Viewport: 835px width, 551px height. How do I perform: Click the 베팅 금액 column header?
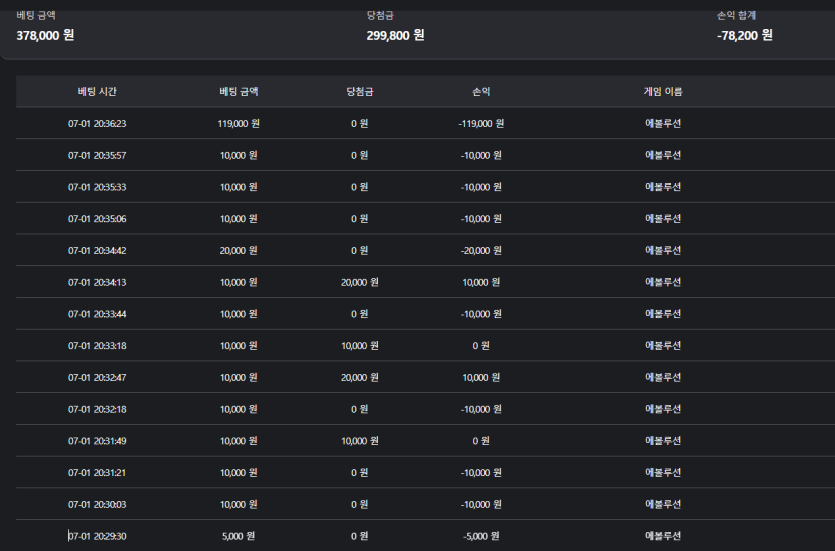pyautogui.click(x=239, y=92)
